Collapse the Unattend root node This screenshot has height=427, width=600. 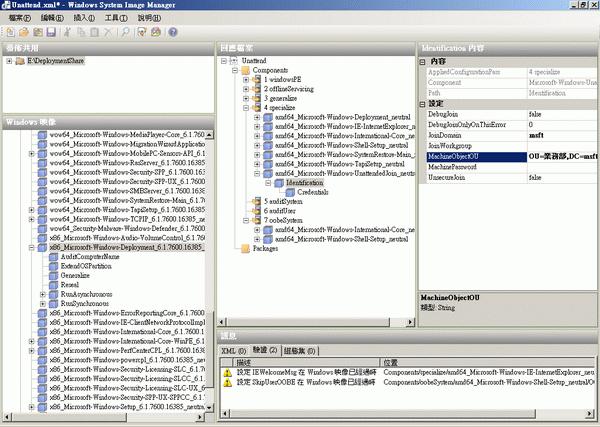click(x=224, y=61)
